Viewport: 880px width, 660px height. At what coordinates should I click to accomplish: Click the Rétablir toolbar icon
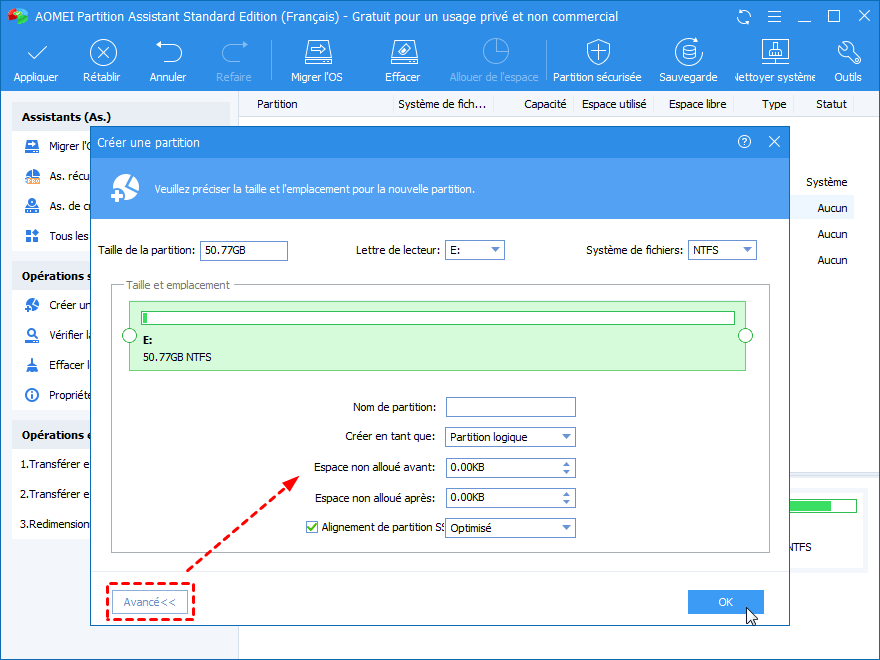[103, 53]
